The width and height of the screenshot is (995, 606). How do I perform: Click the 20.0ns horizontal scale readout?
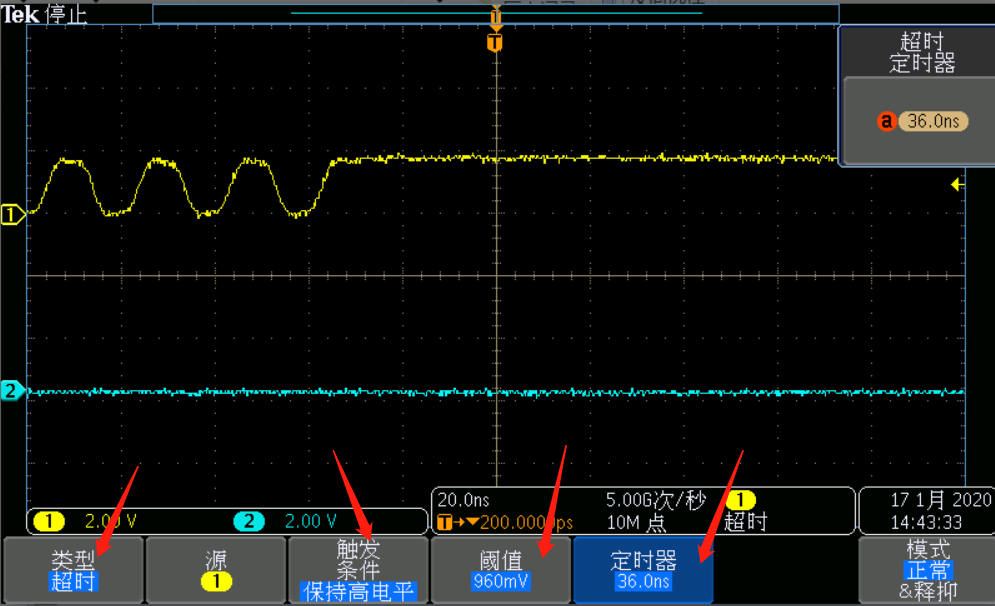[x=463, y=500]
